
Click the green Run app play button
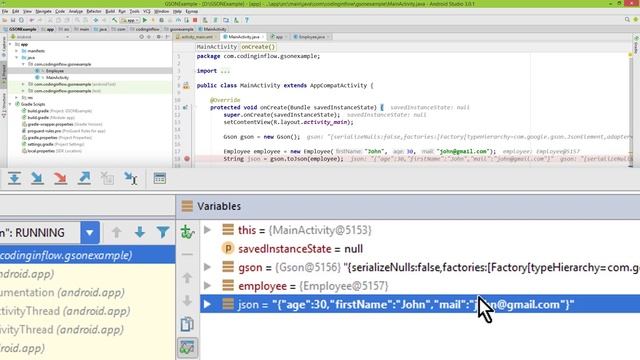(145, 20)
